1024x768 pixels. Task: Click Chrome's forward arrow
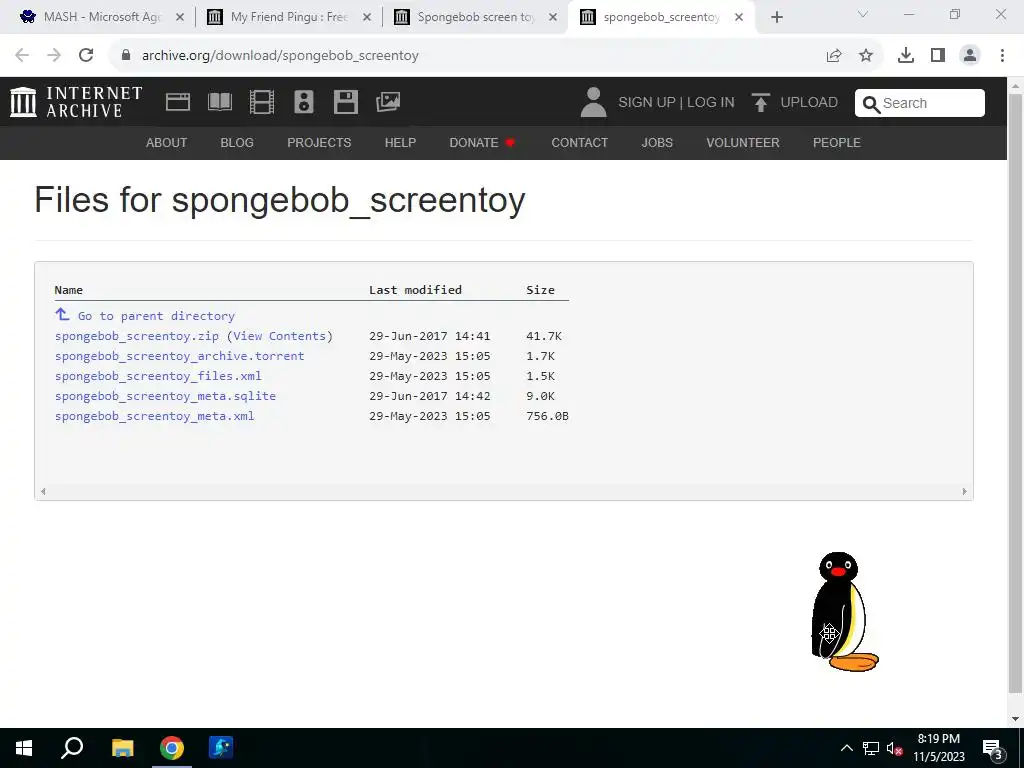click(54, 55)
